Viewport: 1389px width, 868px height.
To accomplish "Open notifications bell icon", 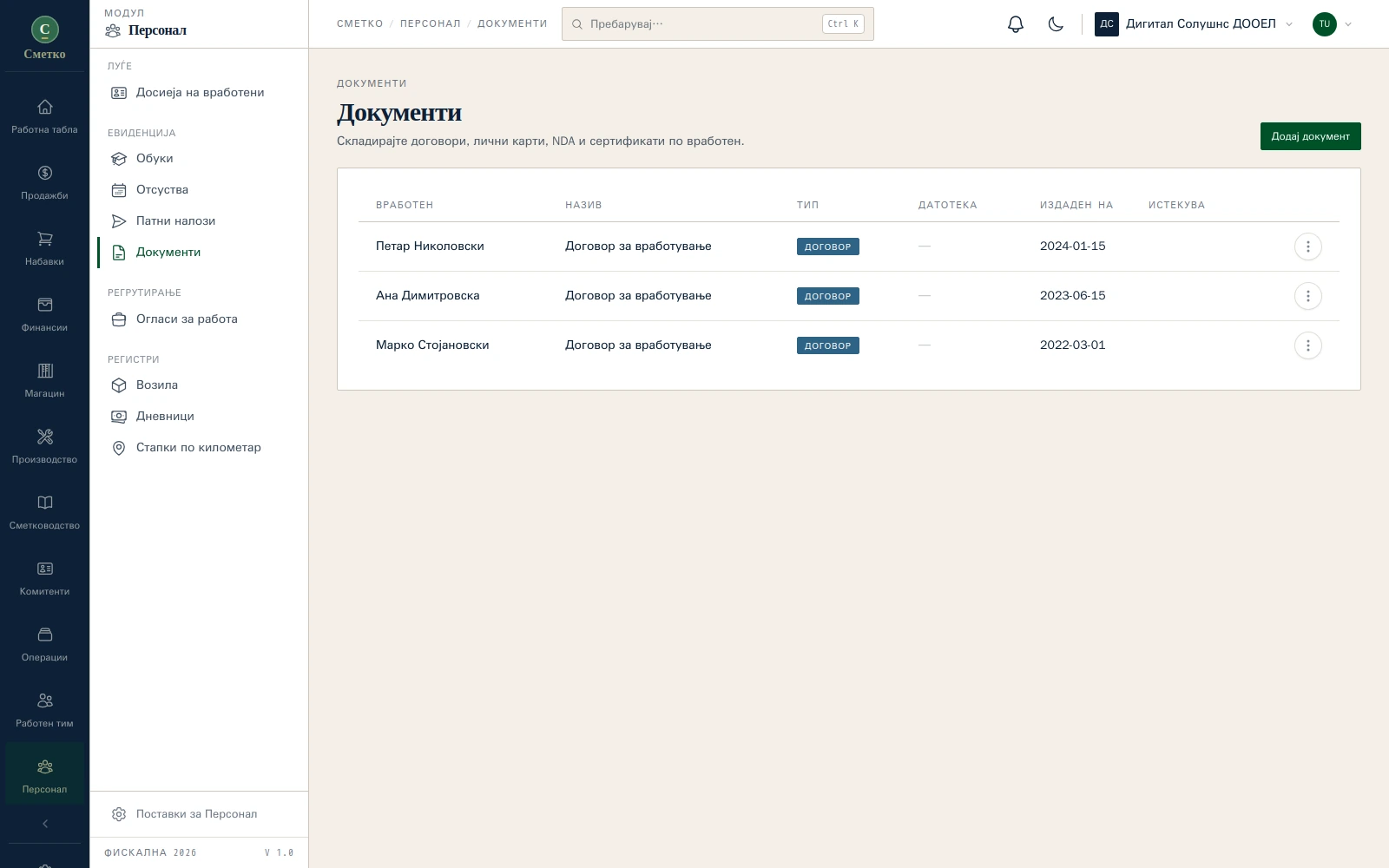I will [1016, 24].
